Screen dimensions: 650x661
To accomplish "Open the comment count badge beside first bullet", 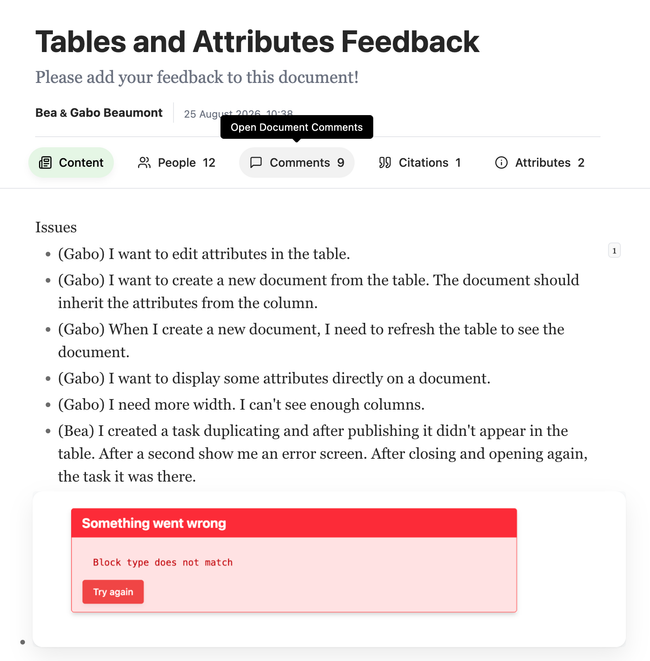I will coord(614,251).
